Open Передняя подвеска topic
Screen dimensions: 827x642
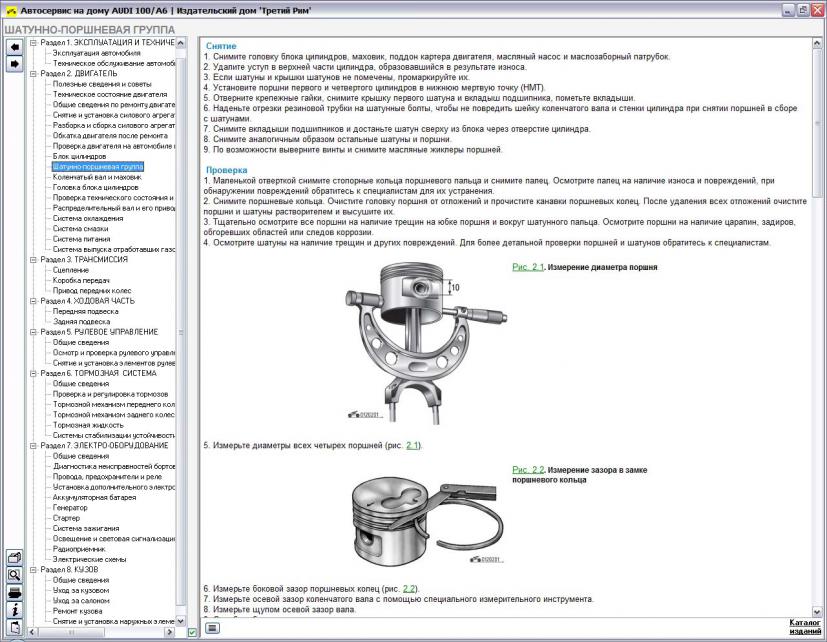pyautogui.click(x=85, y=311)
